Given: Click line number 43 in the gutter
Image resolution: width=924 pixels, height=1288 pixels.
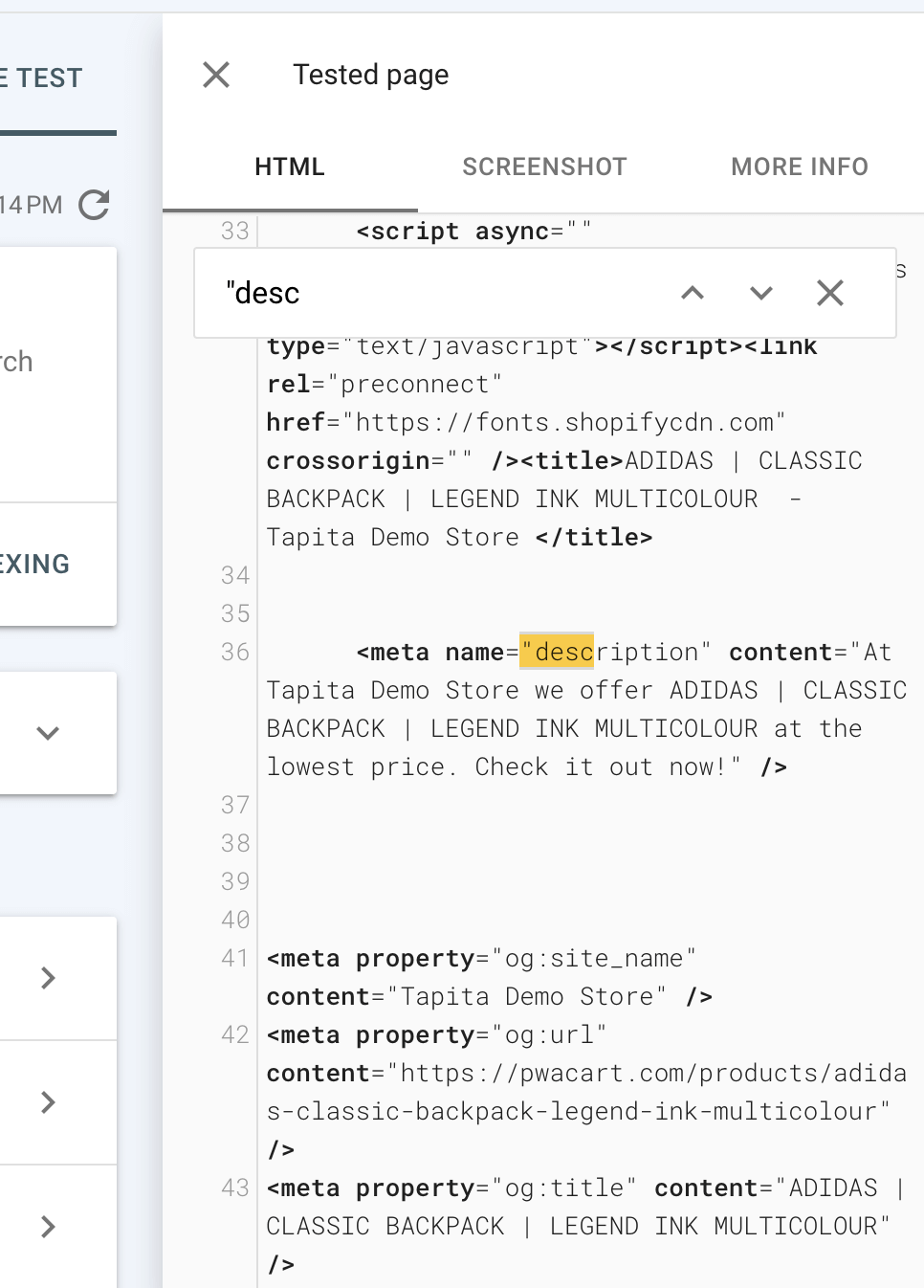Looking at the screenshot, I should tap(235, 1188).
